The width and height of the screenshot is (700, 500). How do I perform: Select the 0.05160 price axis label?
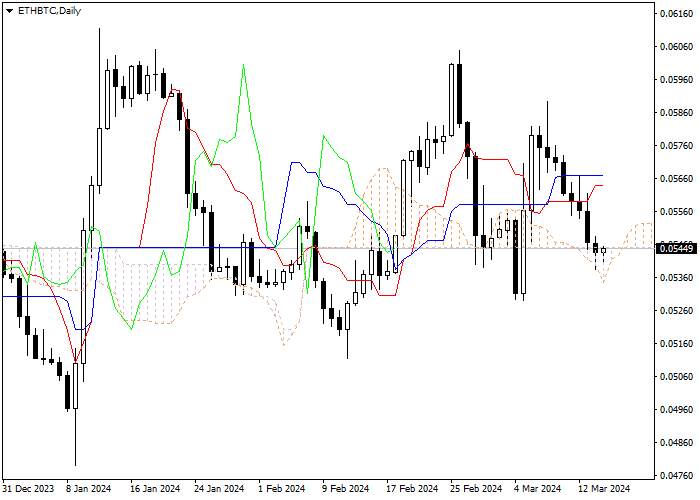click(x=677, y=344)
